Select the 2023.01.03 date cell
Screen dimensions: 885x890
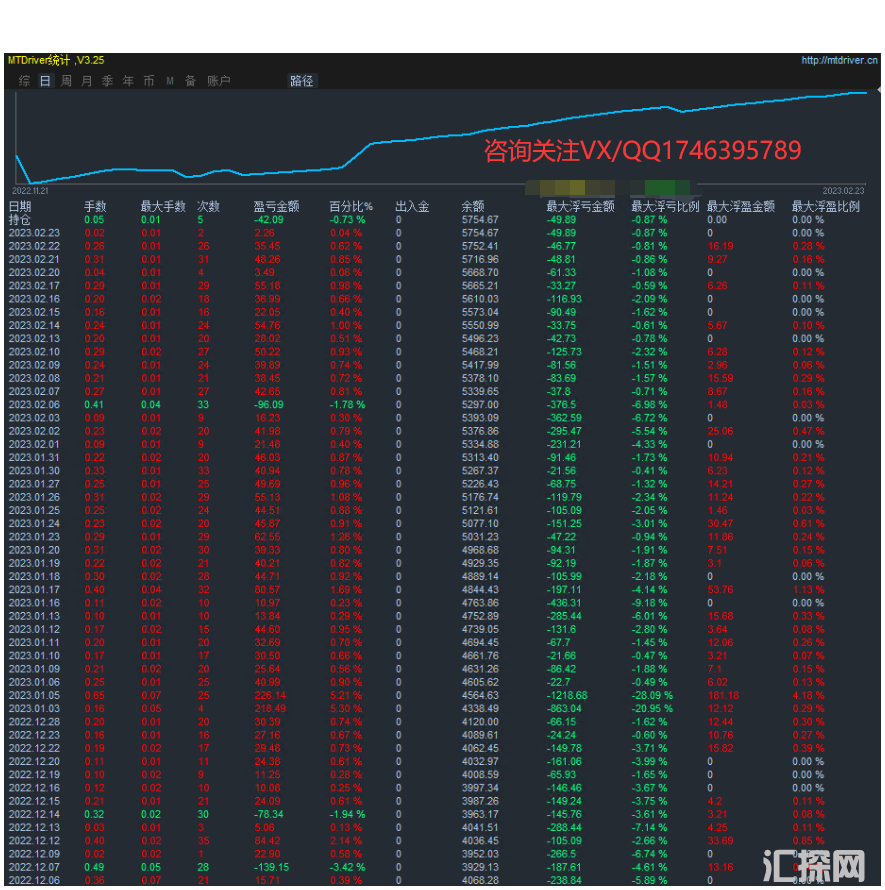coord(34,709)
